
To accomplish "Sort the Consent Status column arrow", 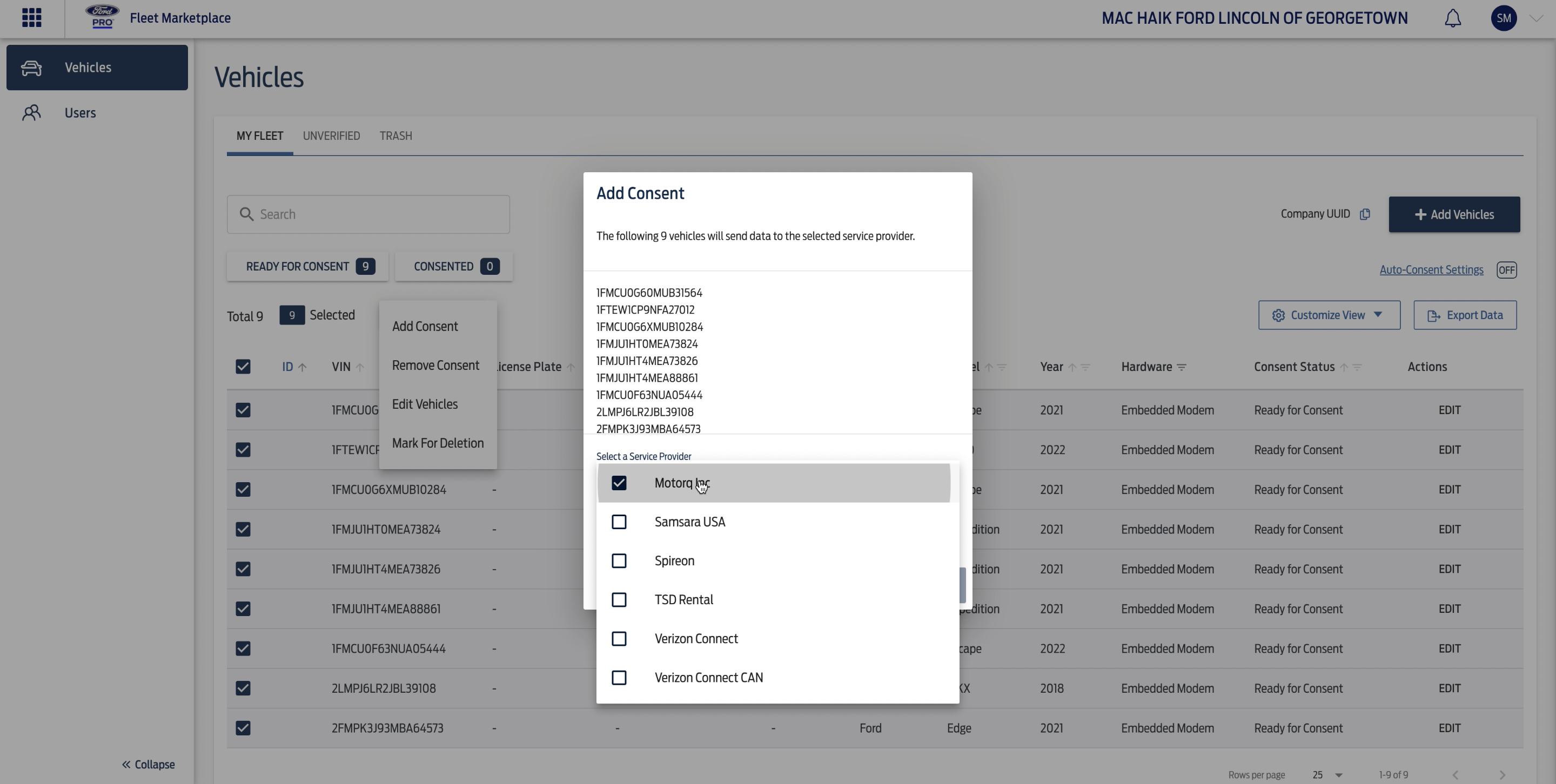I will point(1343,367).
